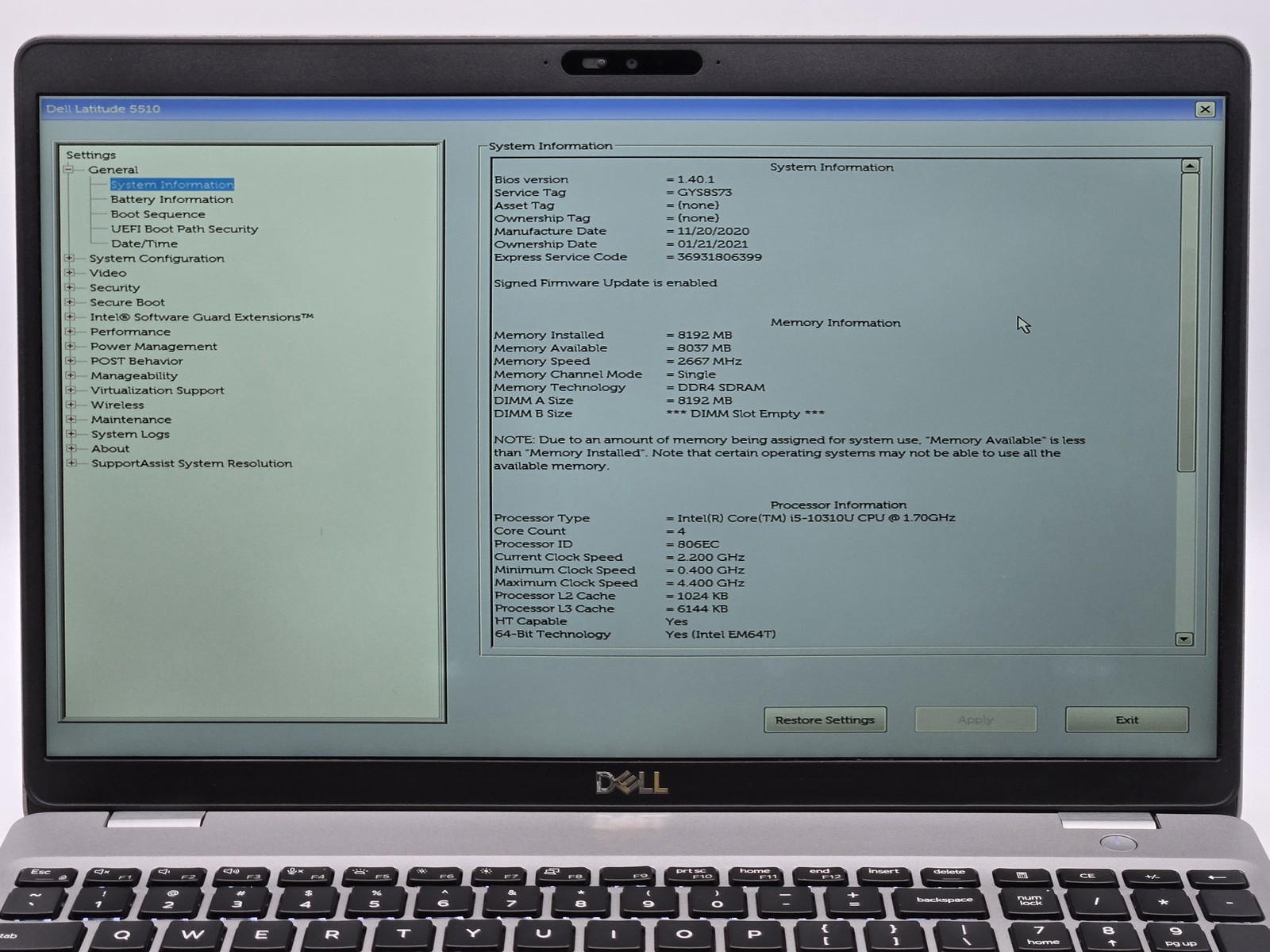Open UEFI Boot Path Security
Viewport: 1270px width, 952px height.
pos(184,229)
